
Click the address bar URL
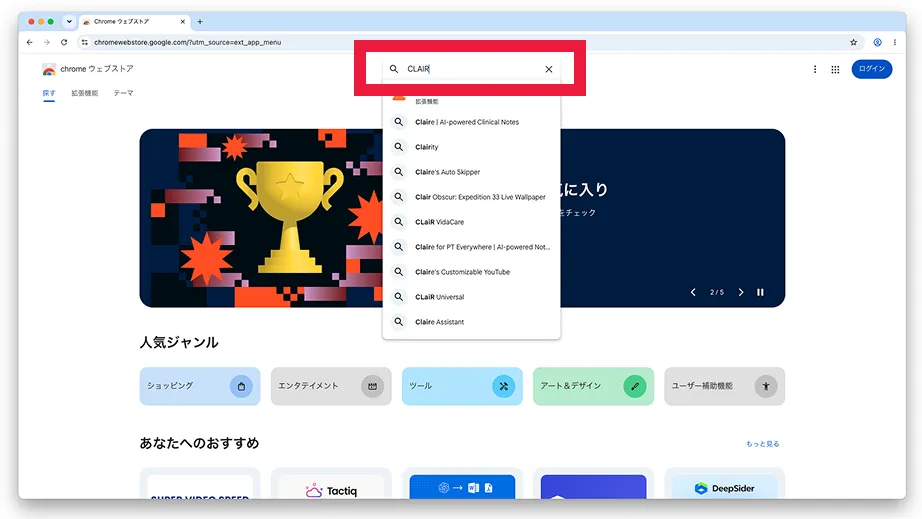(x=188, y=42)
